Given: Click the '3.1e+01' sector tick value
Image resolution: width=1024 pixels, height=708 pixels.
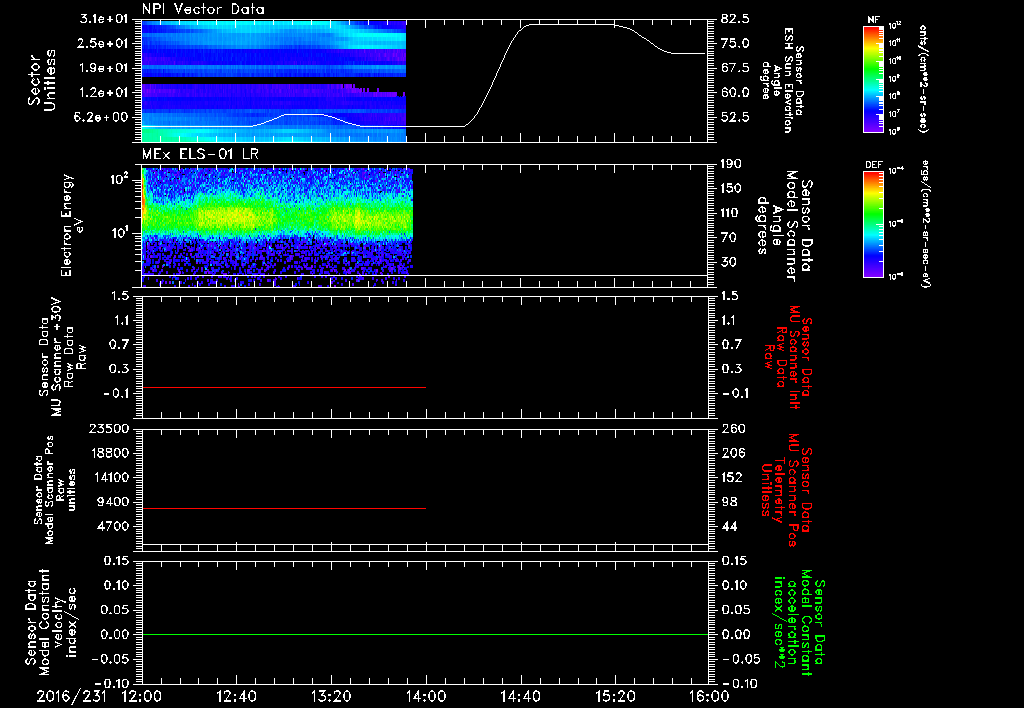Looking at the screenshot, I should (x=104, y=19).
